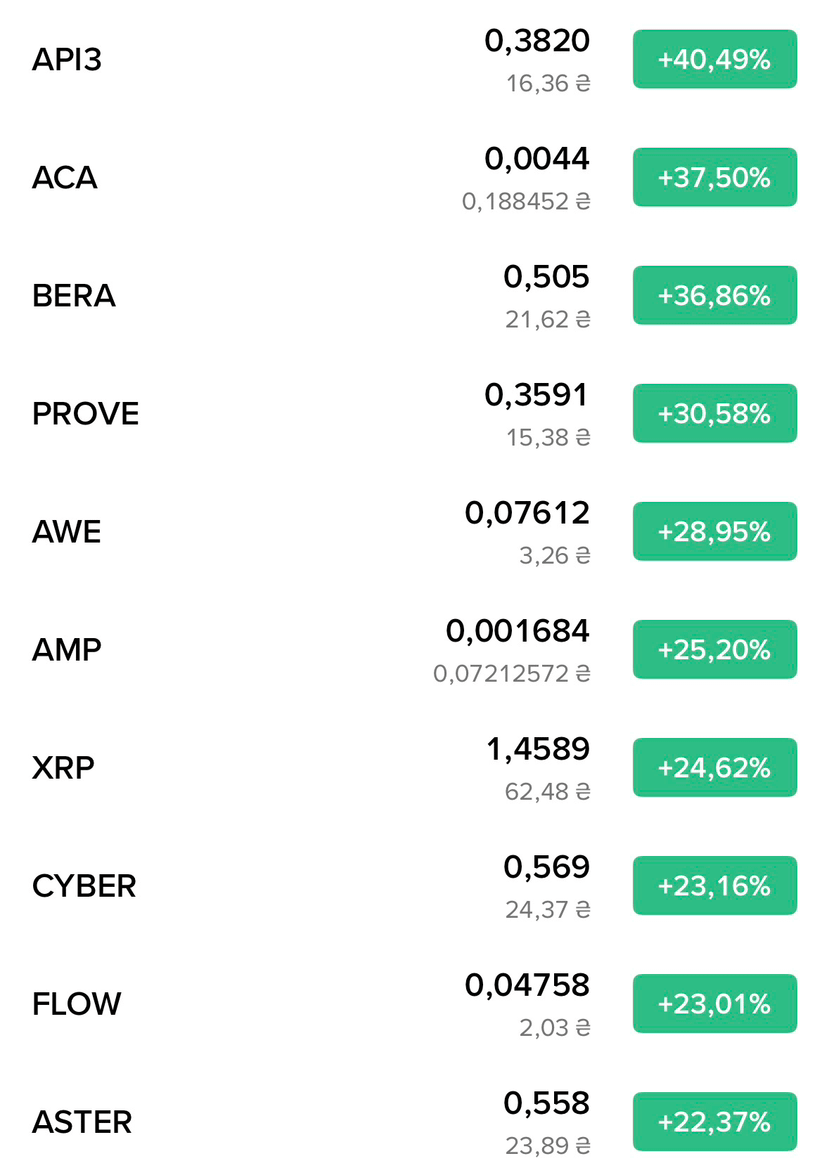This screenshot has width=829, height=1175.
Task: Tap the +25,20% green badge
Action: click(x=714, y=649)
